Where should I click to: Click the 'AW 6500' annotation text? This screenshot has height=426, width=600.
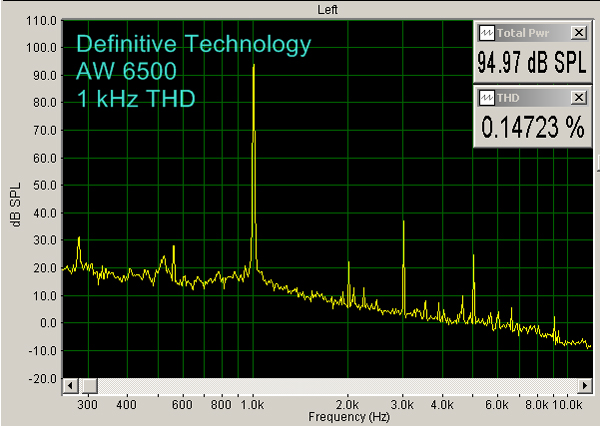point(126,71)
